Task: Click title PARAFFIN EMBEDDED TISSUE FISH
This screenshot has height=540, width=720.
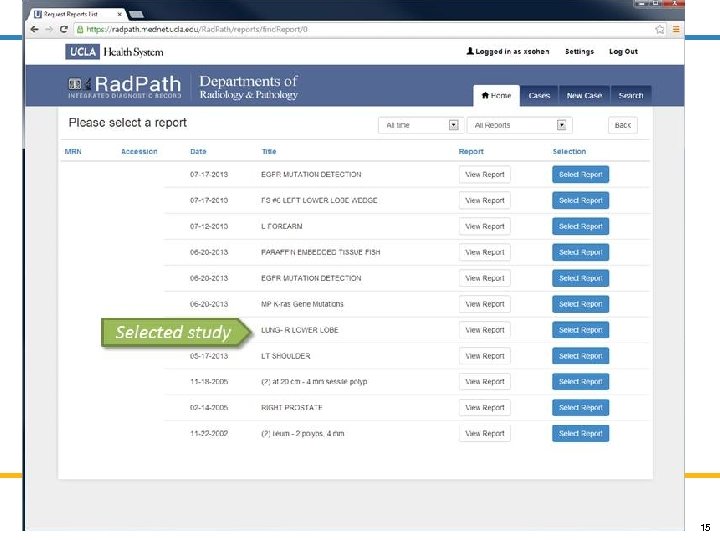Action: click(321, 252)
